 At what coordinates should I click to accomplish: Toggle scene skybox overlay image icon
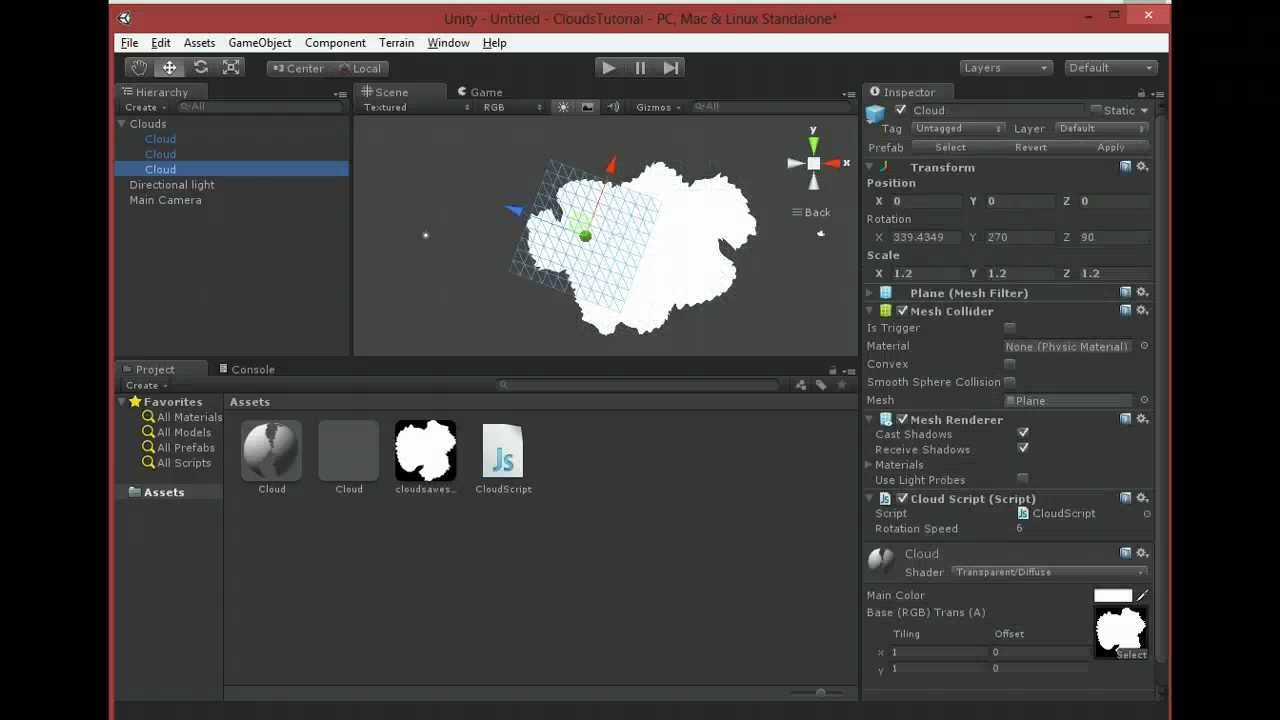click(587, 107)
